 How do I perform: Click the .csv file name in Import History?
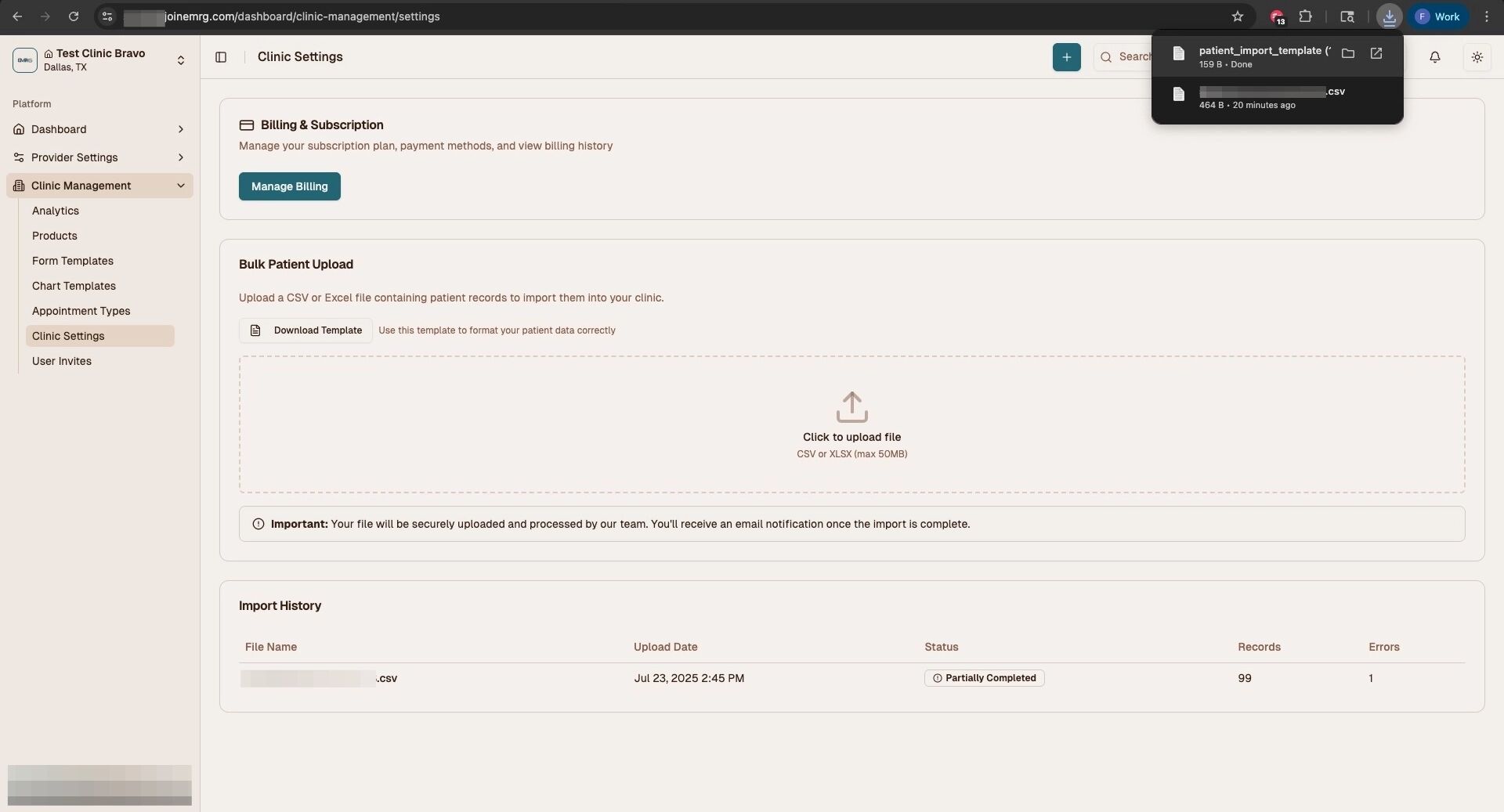coord(320,678)
